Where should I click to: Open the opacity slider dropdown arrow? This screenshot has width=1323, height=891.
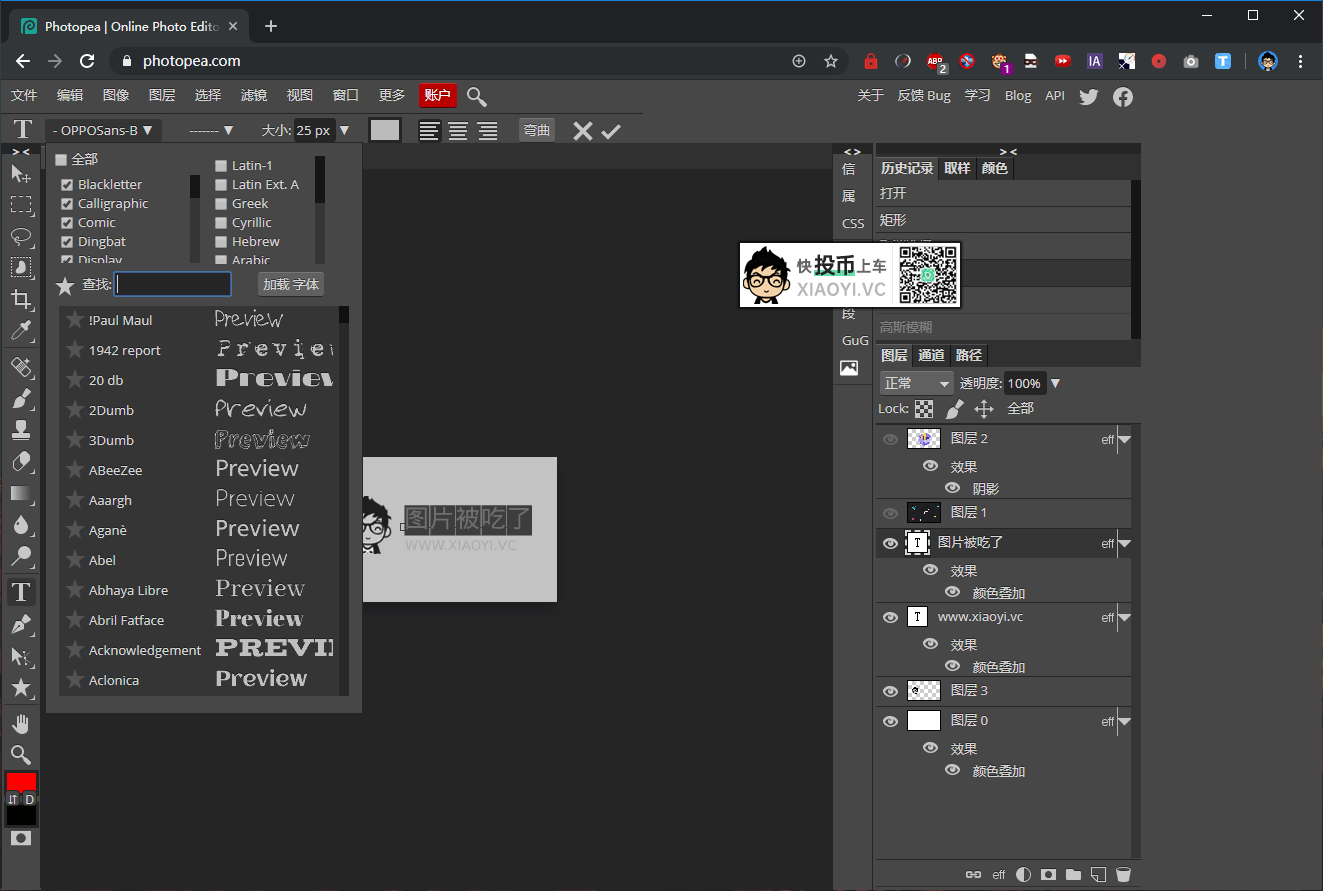(1055, 383)
